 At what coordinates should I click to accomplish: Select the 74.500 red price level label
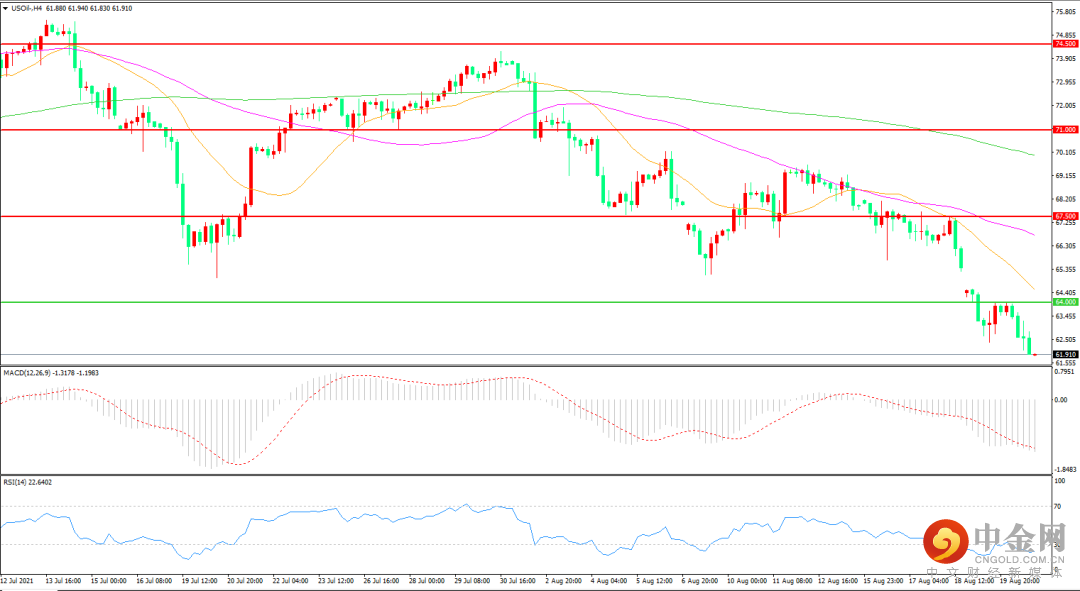click(1066, 43)
